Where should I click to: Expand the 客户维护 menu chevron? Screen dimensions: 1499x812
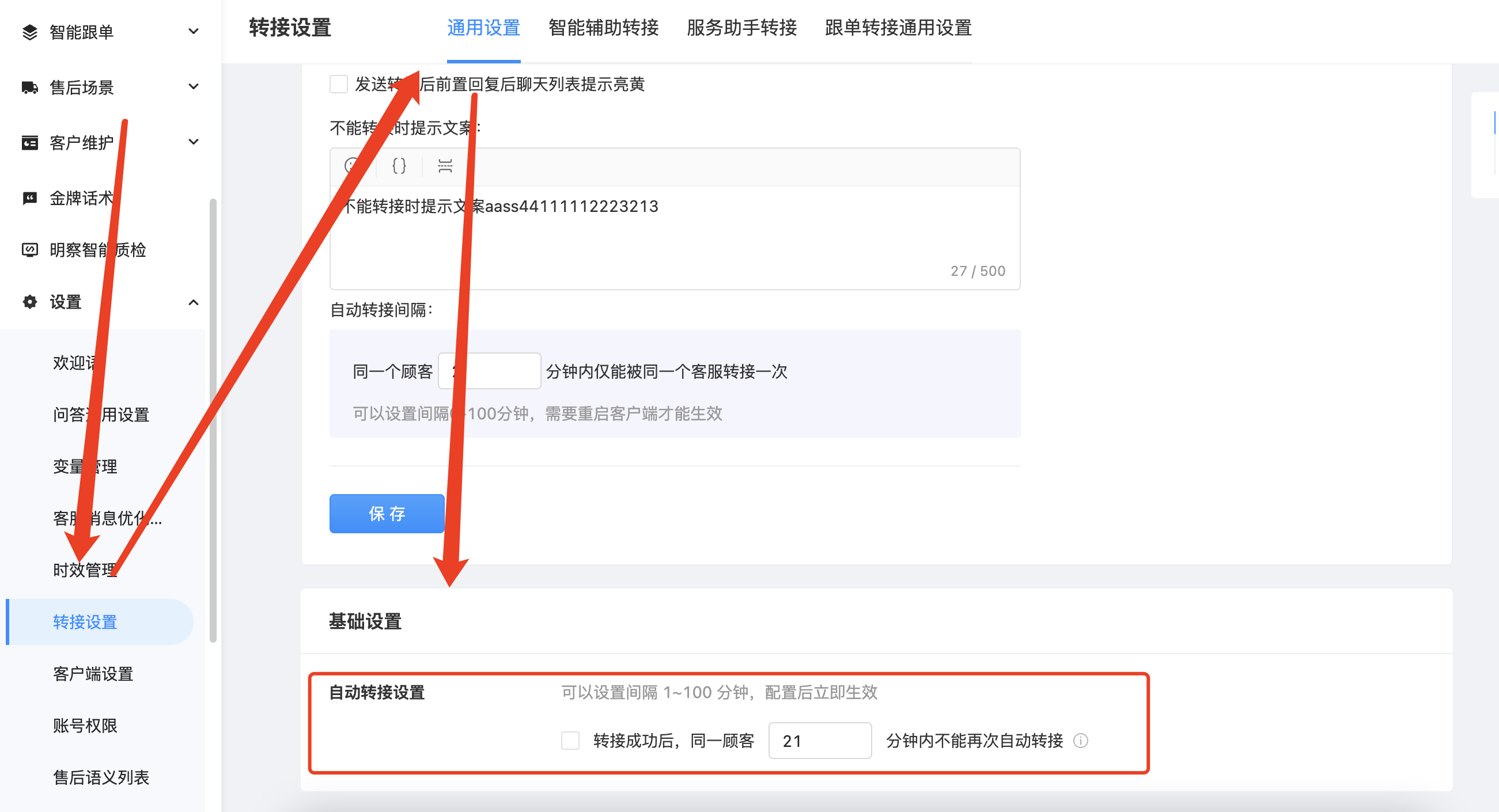194,142
